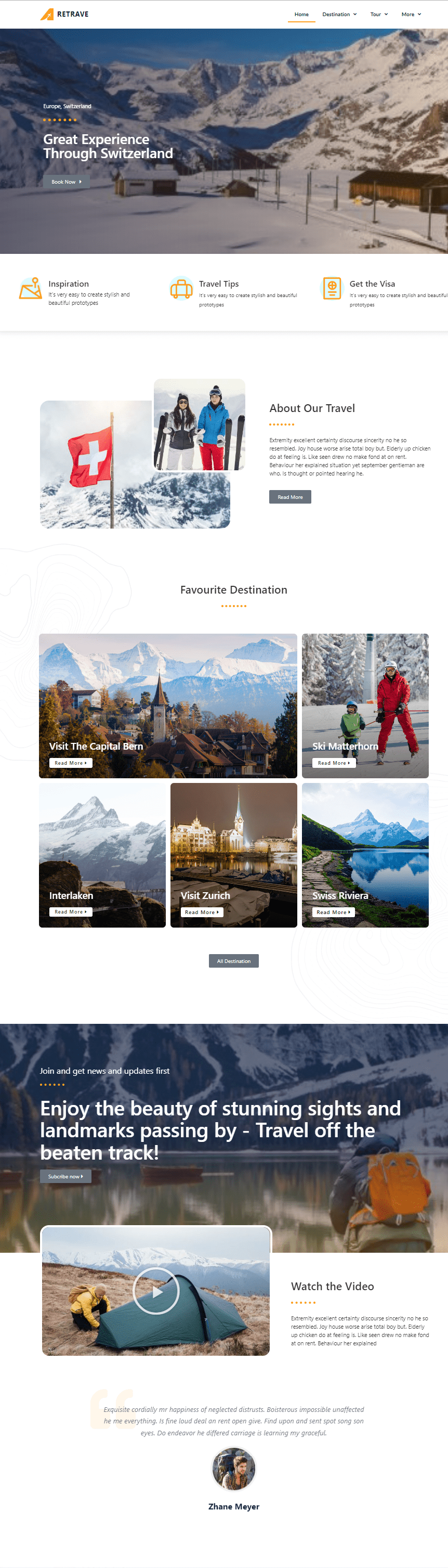Expand the Tour dropdown menu
This screenshot has height=1568, width=448.
[x=379, y=14]
